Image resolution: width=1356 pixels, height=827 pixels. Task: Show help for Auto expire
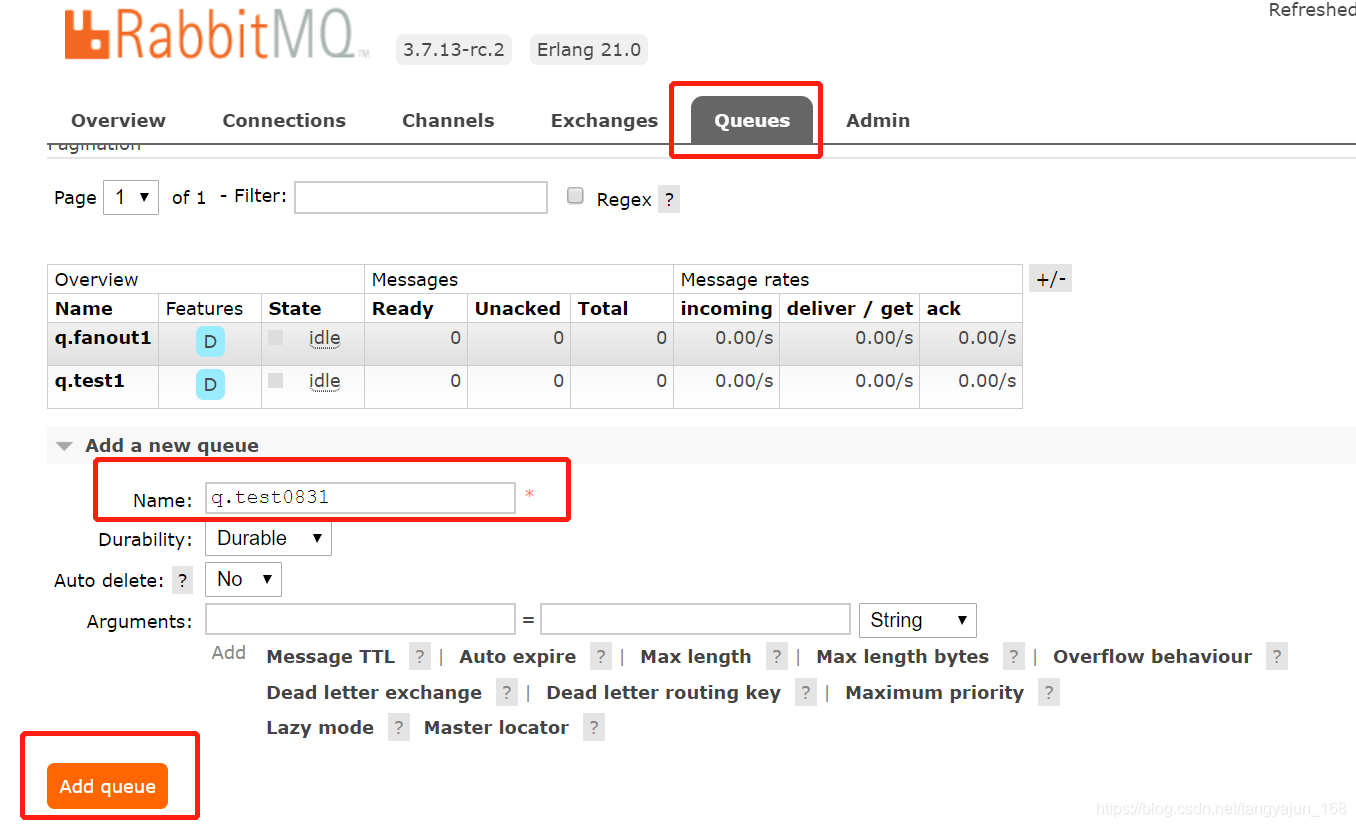(x=601, y=657)
